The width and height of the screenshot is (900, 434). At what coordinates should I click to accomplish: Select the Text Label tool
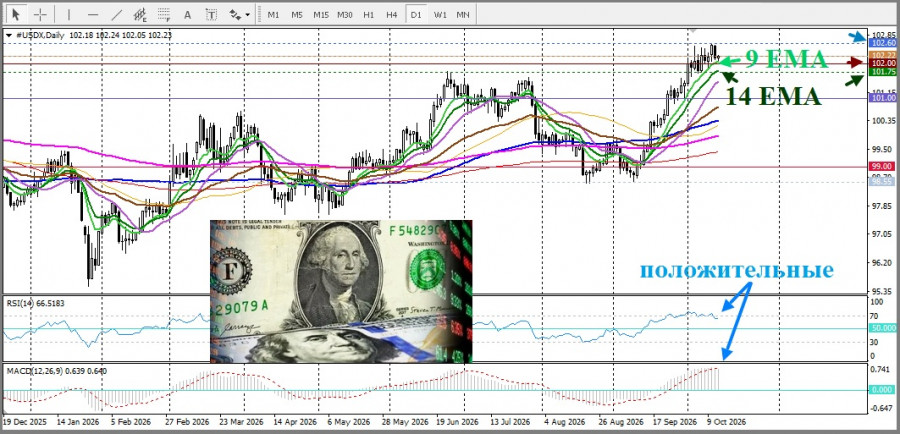[x=211, y=15]
